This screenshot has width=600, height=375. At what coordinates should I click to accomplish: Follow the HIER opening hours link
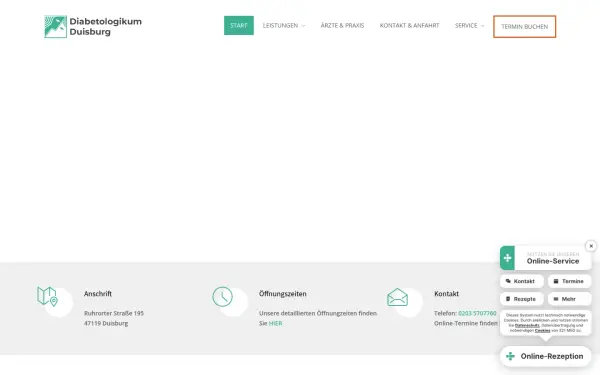tap(276, 323)
